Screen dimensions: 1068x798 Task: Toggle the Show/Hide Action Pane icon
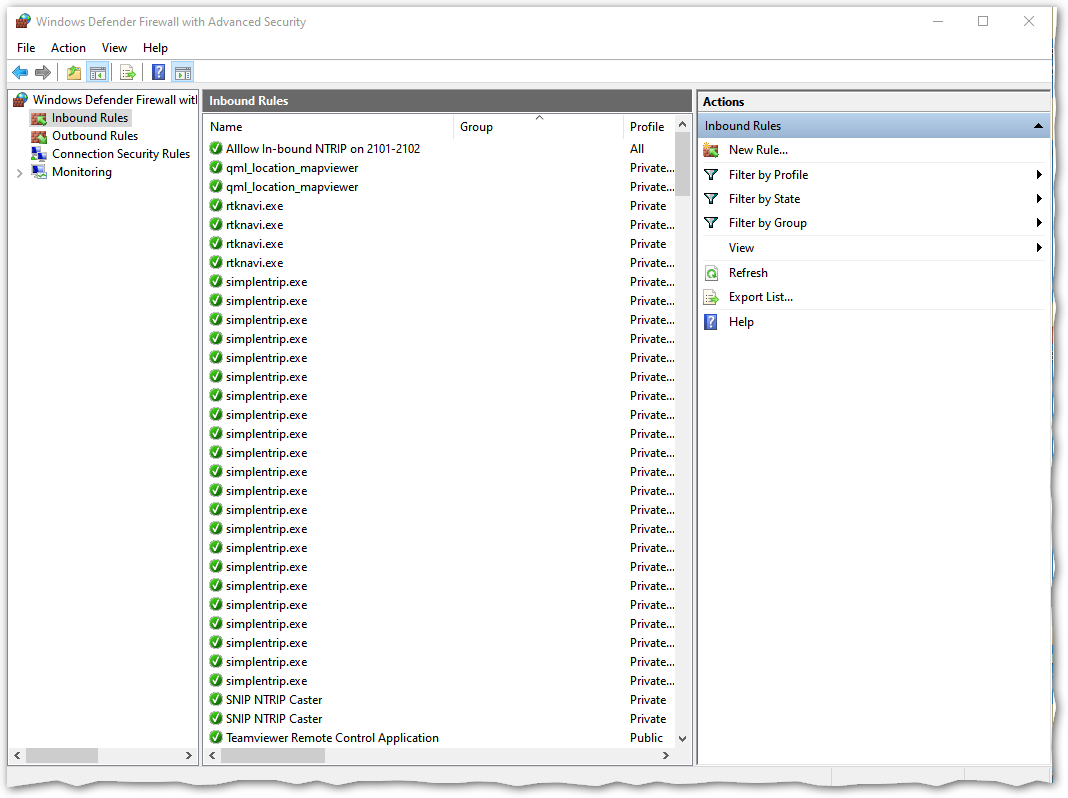183,72
